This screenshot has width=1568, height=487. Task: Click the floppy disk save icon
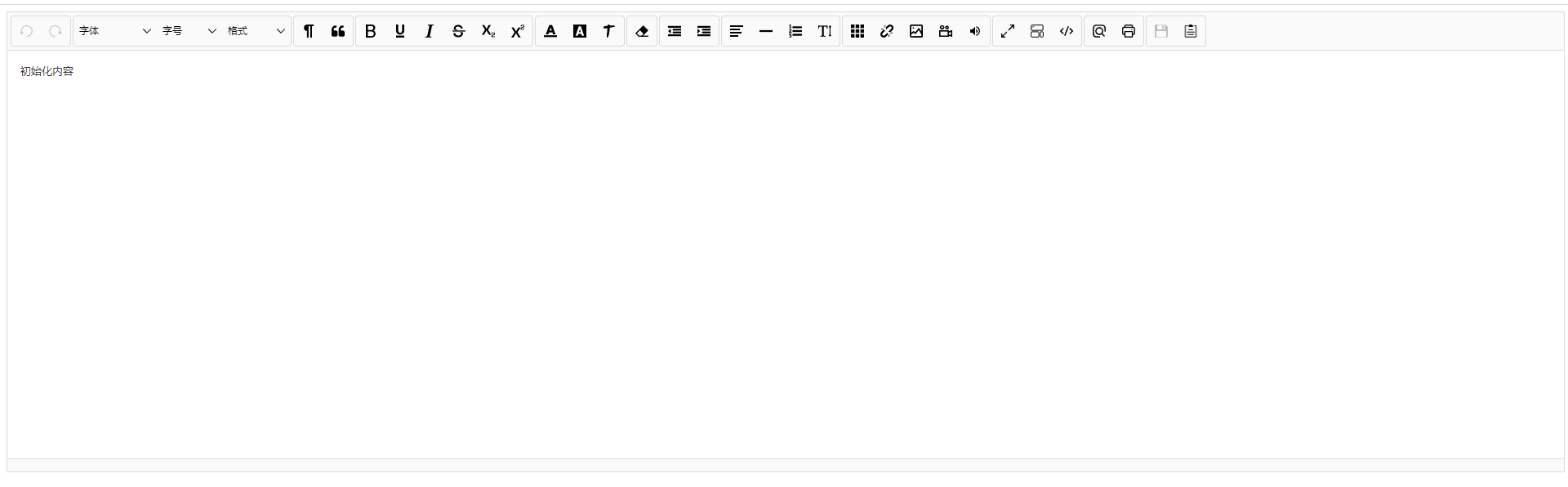click(x=1161, y=31)
